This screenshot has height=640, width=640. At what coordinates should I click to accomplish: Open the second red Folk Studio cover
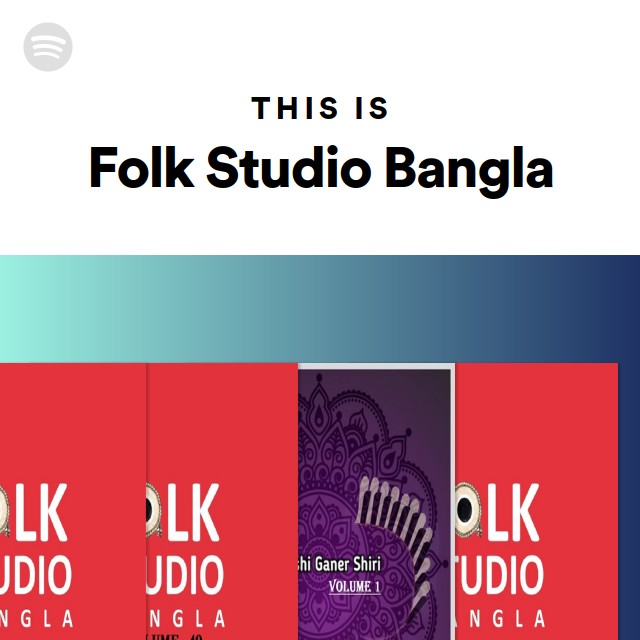click(222, 502)
